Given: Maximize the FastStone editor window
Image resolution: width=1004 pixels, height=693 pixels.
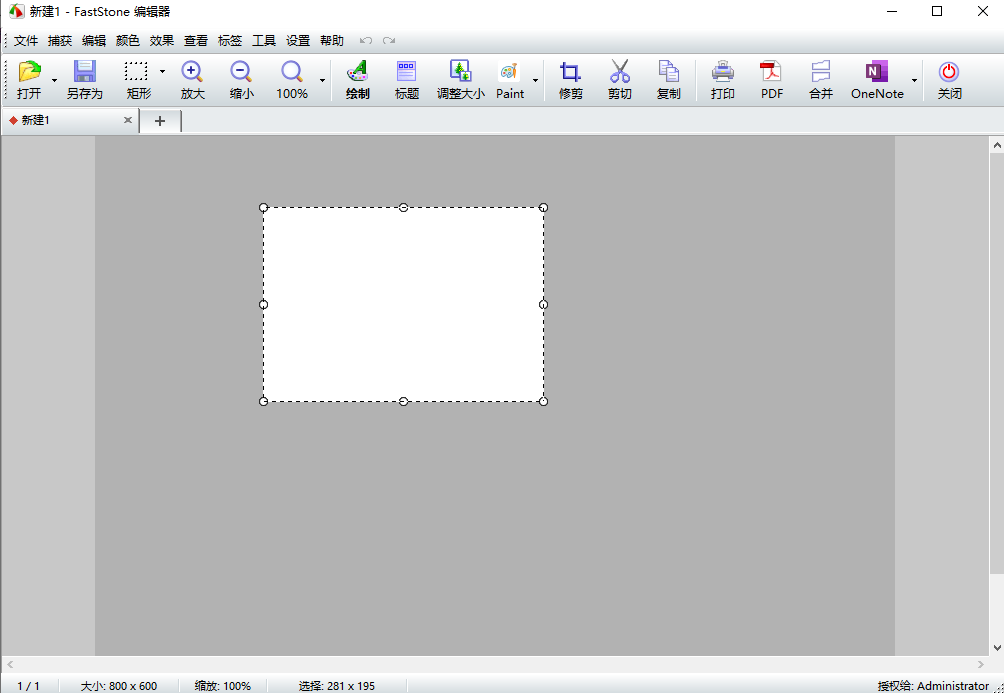Looking at the screenshot, I should pos(937,11).
